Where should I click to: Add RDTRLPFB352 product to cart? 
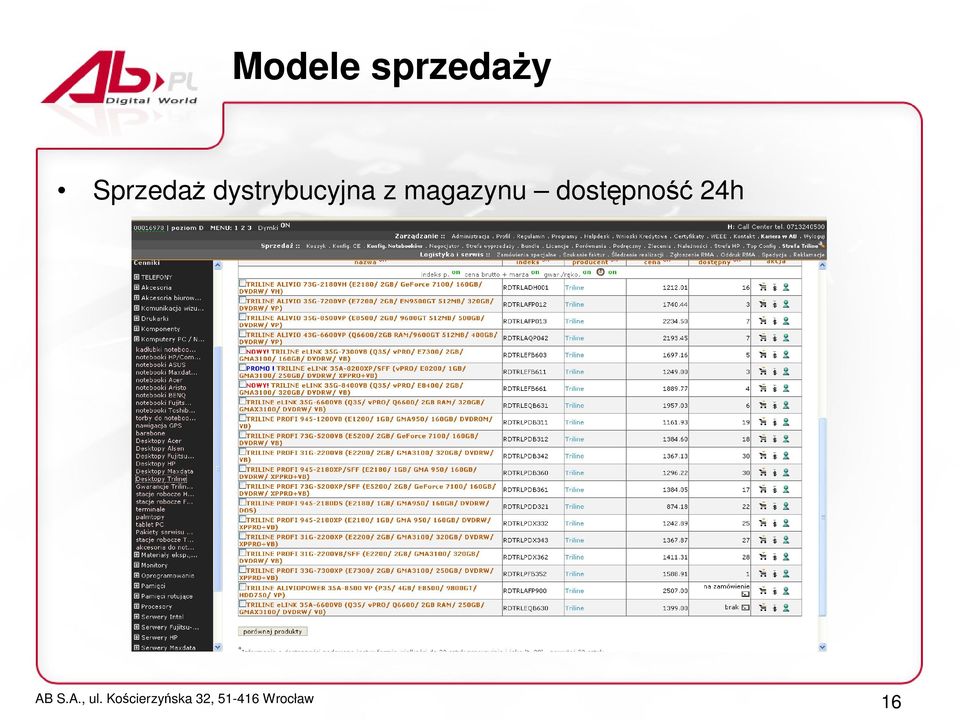tap(763, 574)
